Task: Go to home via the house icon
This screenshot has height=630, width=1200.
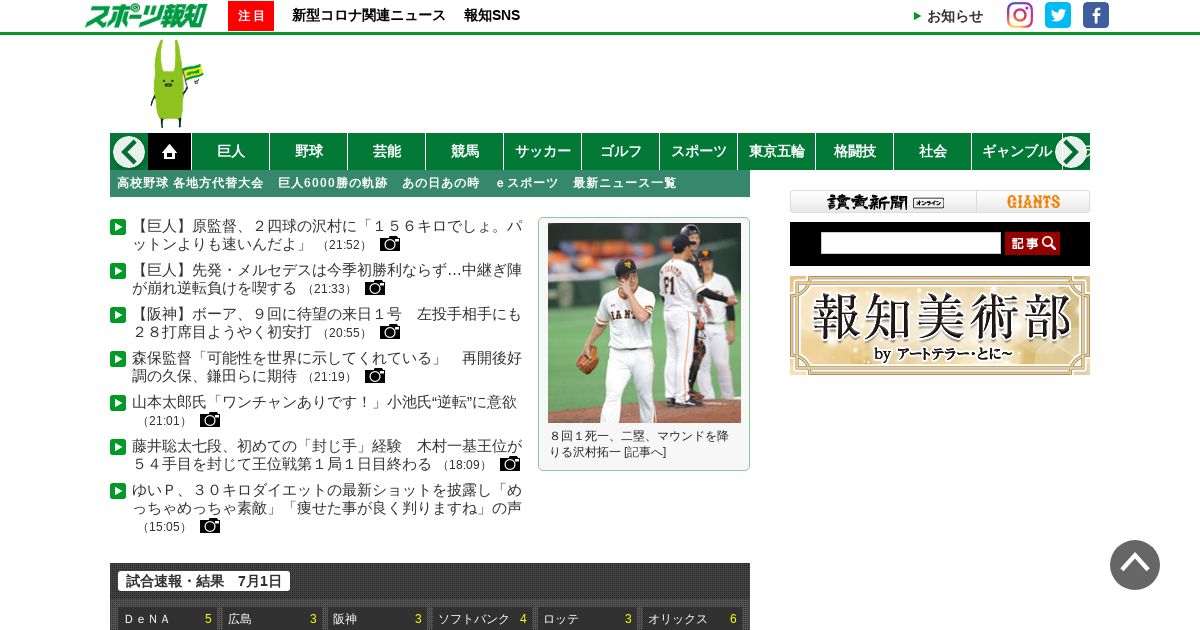Action: (x=170, y=151)
